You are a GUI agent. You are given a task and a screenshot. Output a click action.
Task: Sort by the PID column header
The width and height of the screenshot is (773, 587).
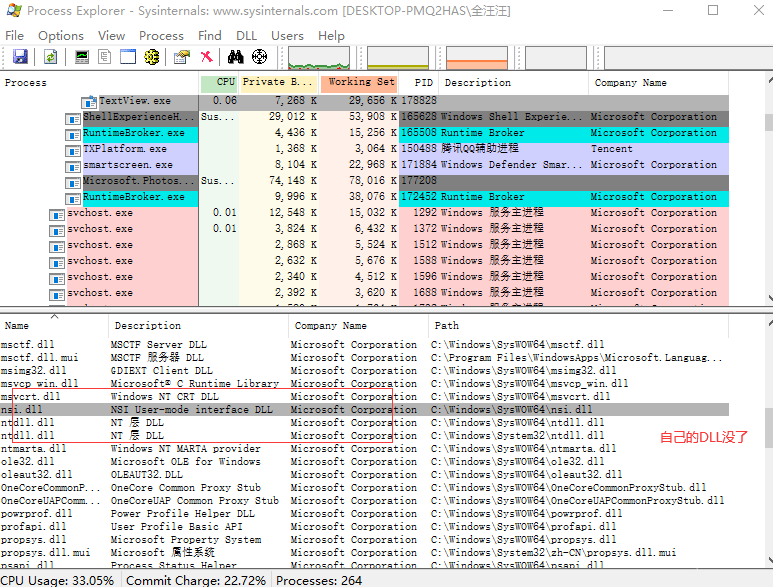[x=419, y=83]
